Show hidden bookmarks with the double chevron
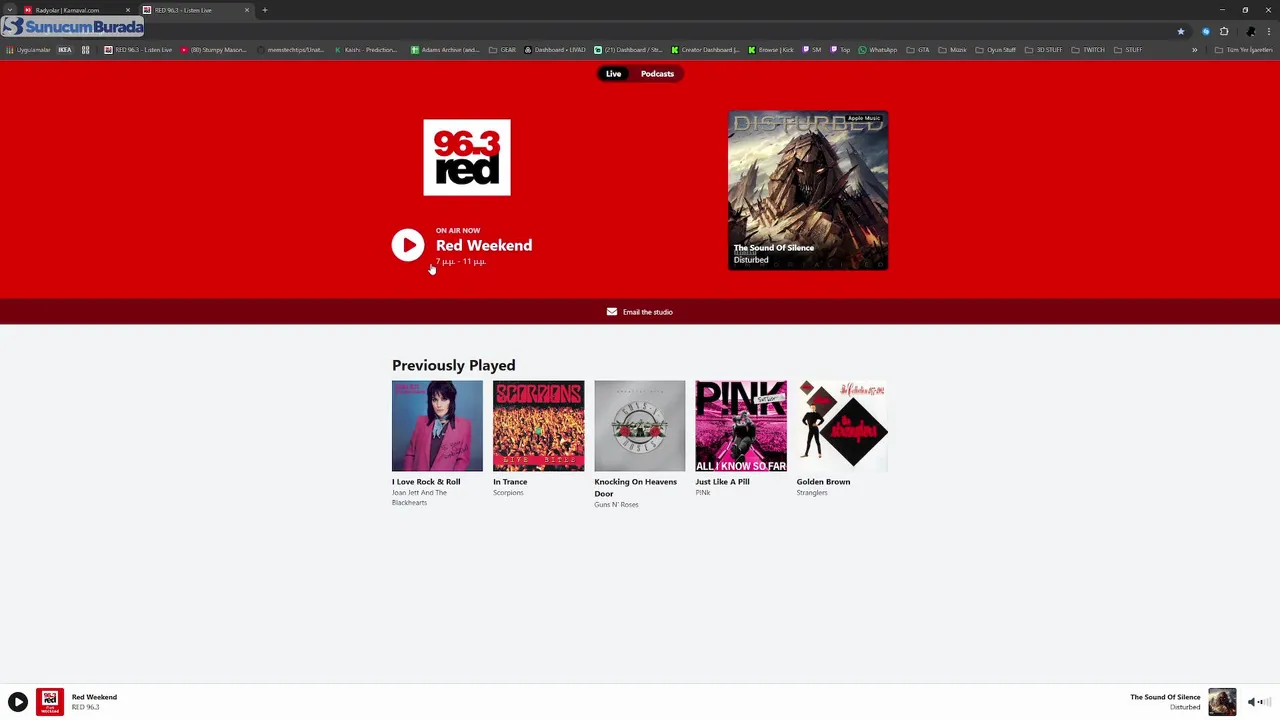The image size is (1280, 720). point(1194,50)
